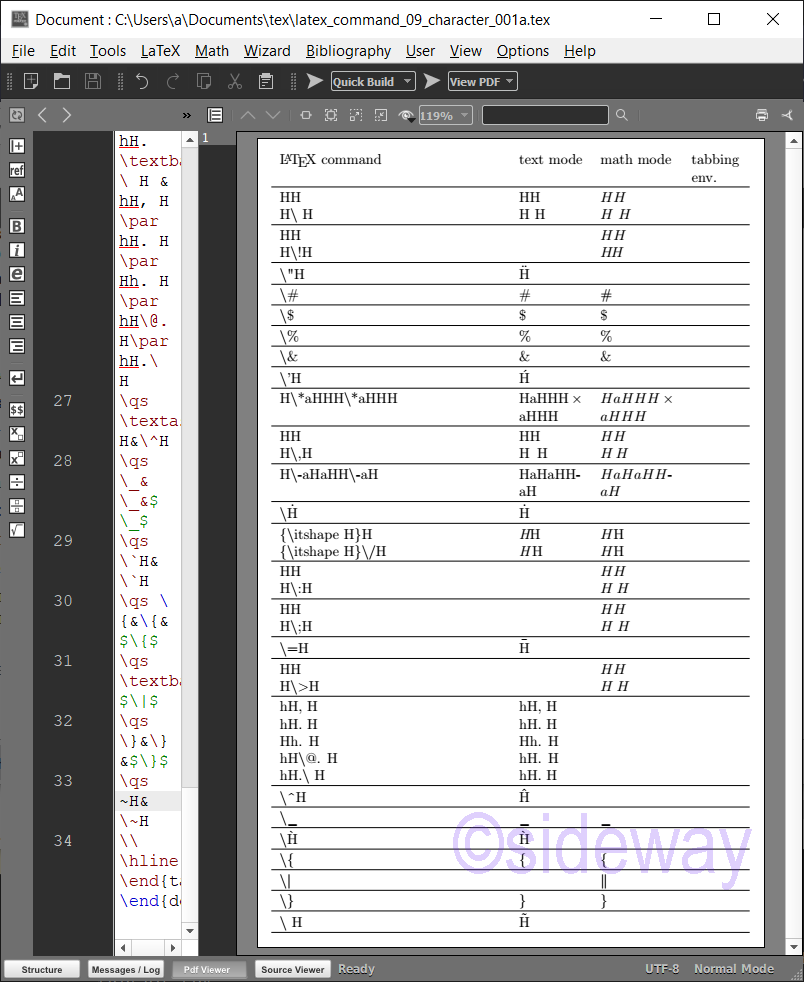Toggle the Structure panel button
The height and width of the screenshot is (982, 804).
pyautogui.click(x=41, y=969)
